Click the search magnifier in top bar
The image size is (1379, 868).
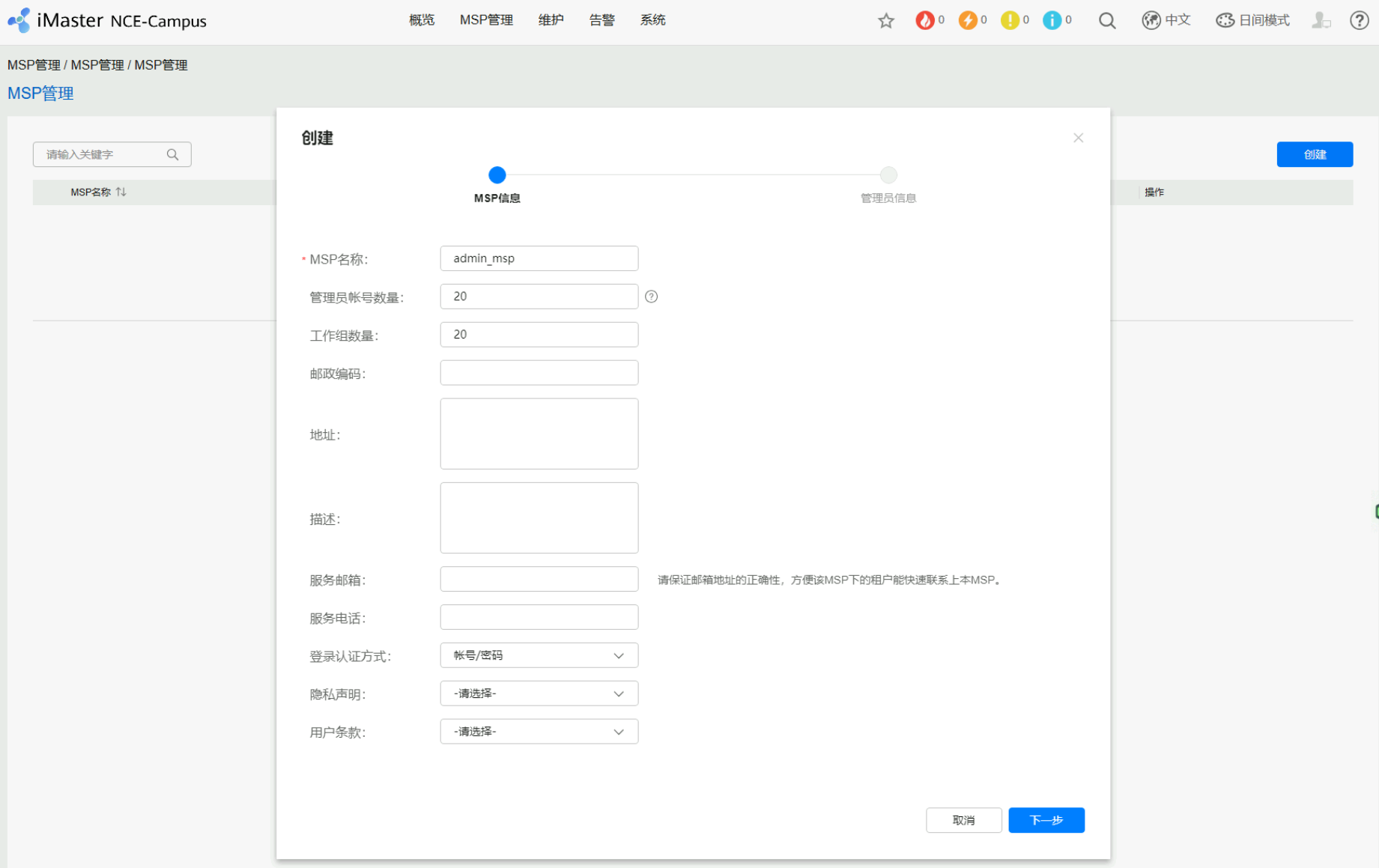tap(1107, 21)
